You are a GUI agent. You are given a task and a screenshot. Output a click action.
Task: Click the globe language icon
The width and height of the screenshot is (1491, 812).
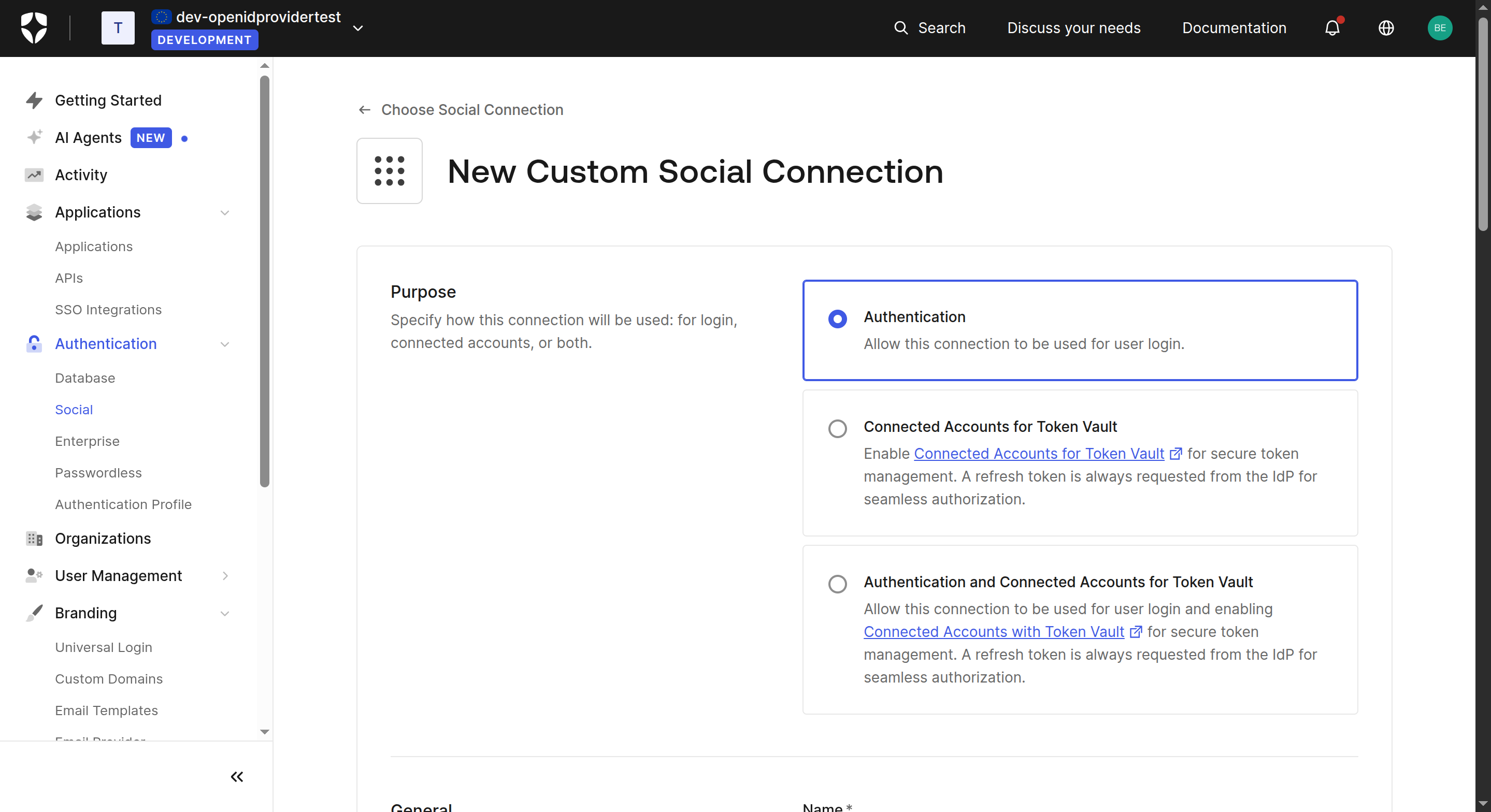(1386, 28)
